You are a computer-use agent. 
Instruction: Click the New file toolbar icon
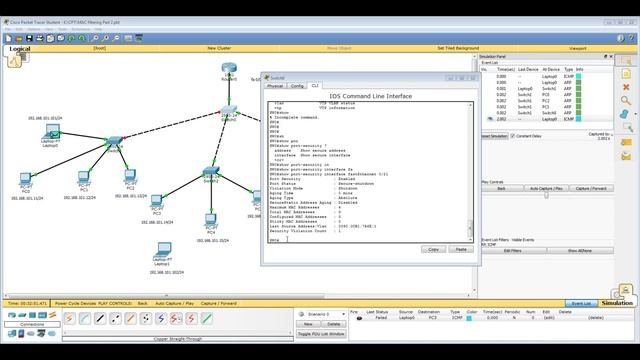8,38
